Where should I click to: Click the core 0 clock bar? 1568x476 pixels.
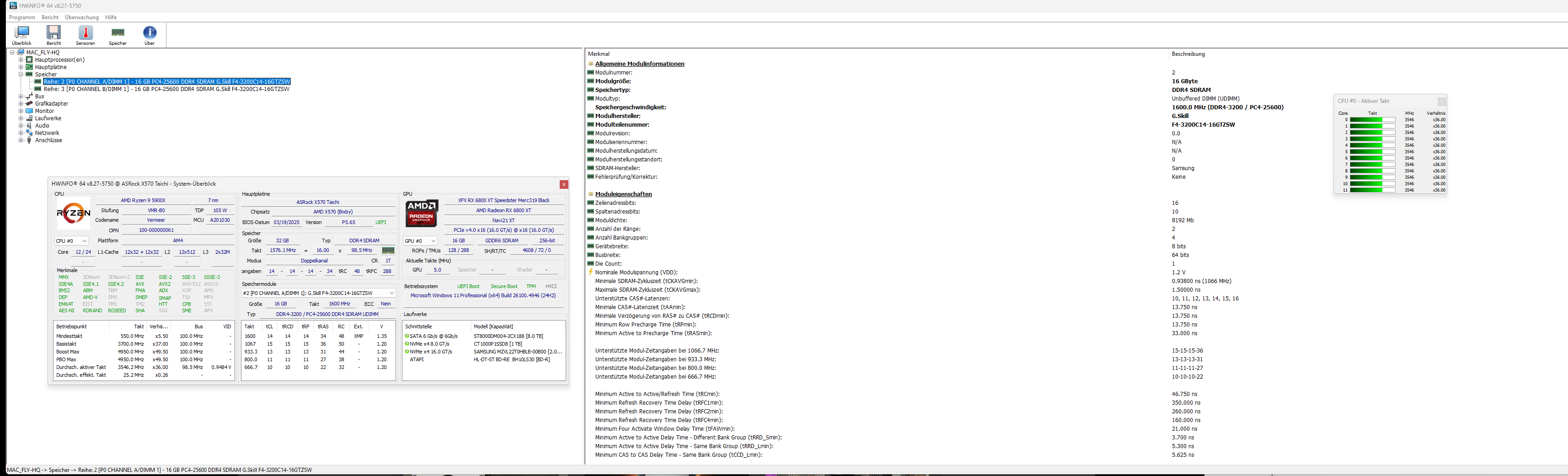tap(1373, 120)
